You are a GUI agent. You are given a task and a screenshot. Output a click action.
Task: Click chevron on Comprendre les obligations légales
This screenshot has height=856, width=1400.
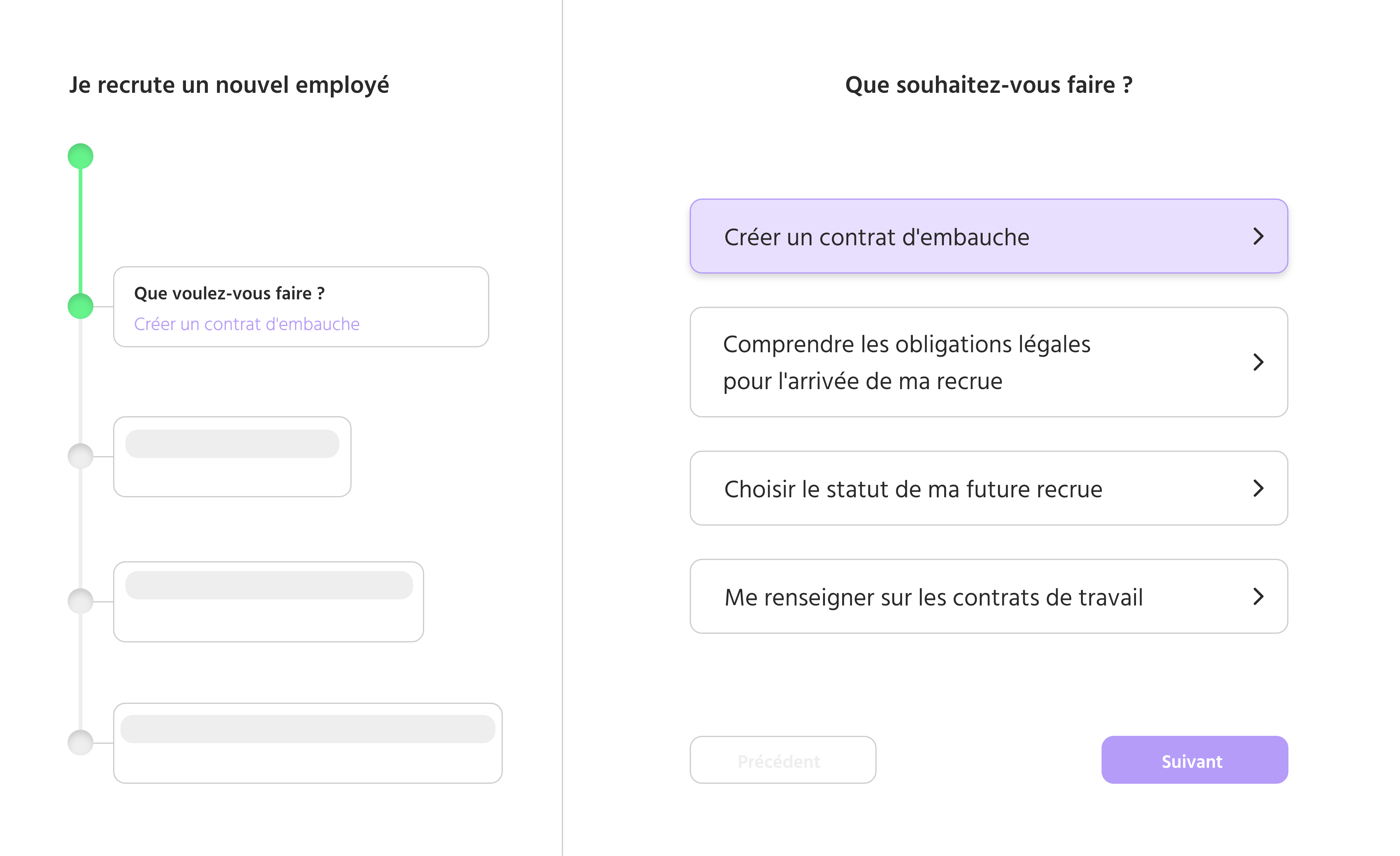tap(1258, 362)
